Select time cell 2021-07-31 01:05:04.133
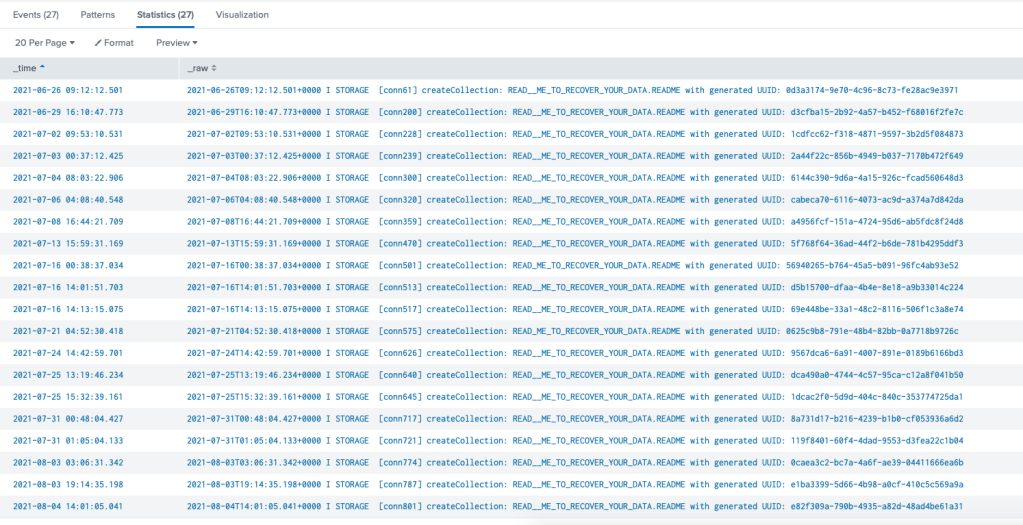Image resolution: width=1023 pixels, height=525 pixels. [68, 440]
